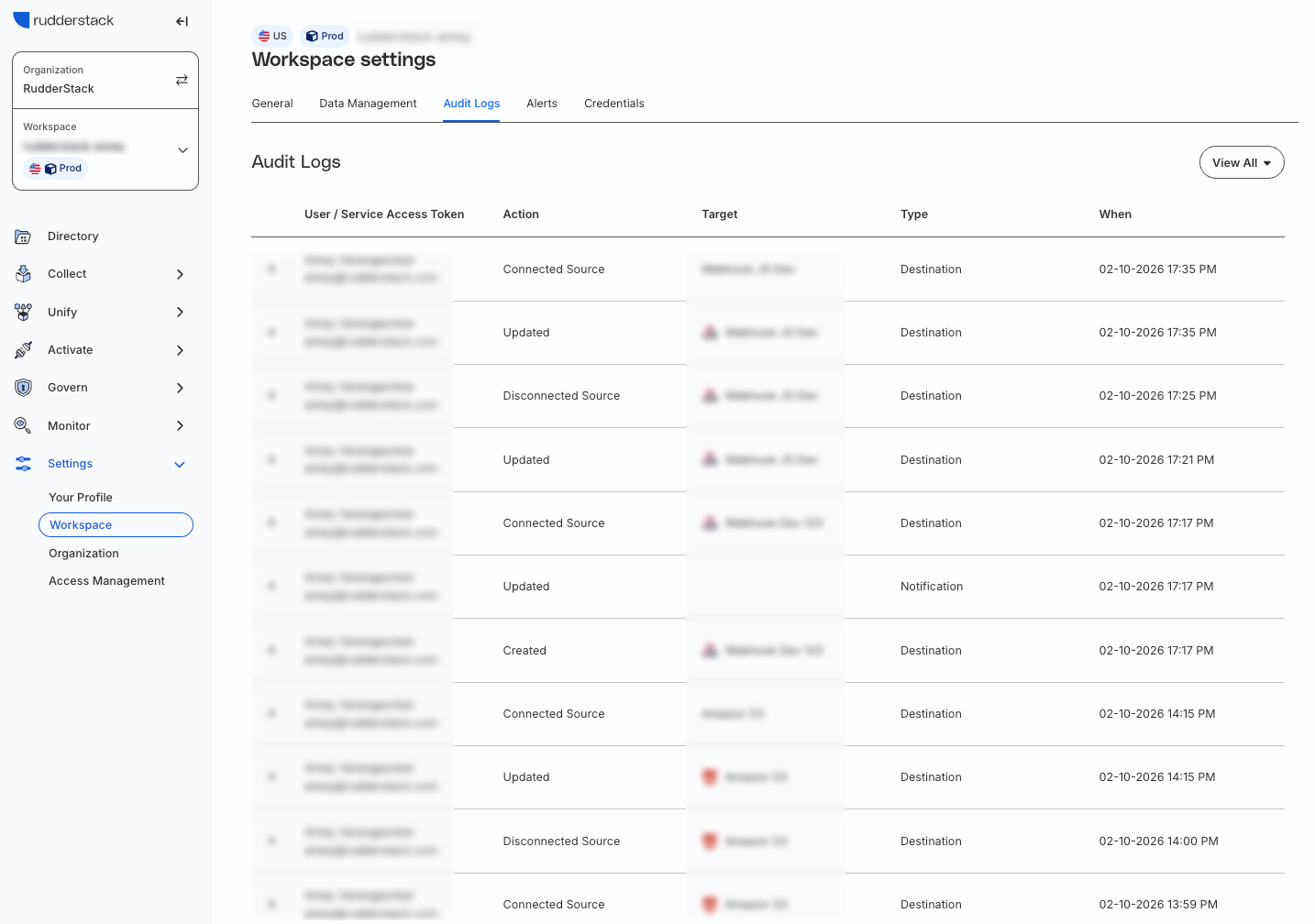Click the Collect icon in sidebar

pos(23,274)
